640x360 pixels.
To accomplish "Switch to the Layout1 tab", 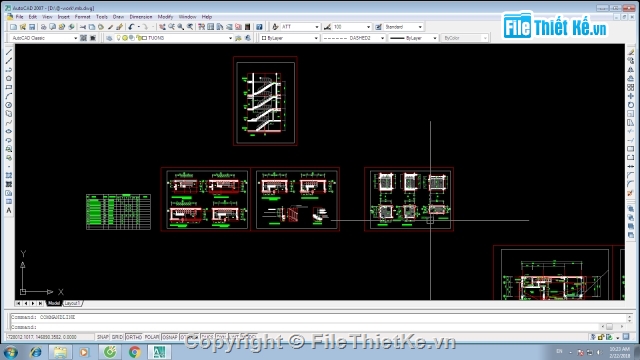I will [73, 303].
